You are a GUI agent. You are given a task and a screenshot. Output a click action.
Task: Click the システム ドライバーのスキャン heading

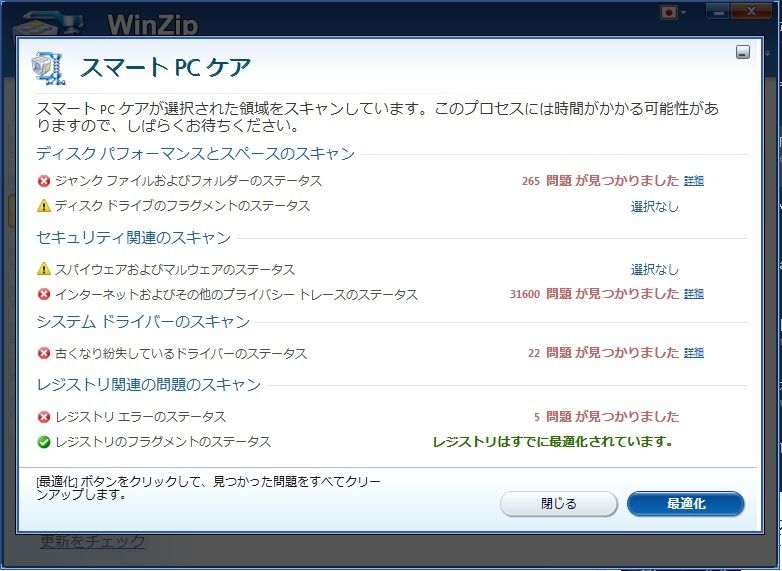click(143, 322)
